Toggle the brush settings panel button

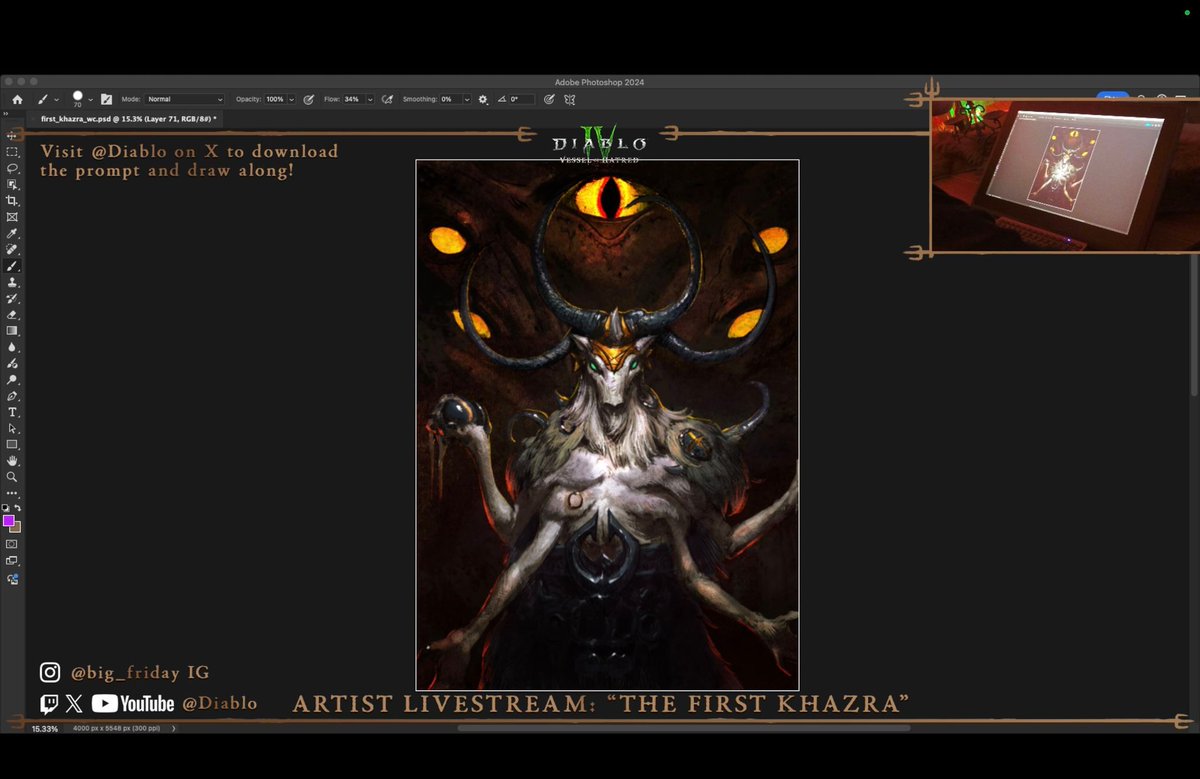point(106,99)
